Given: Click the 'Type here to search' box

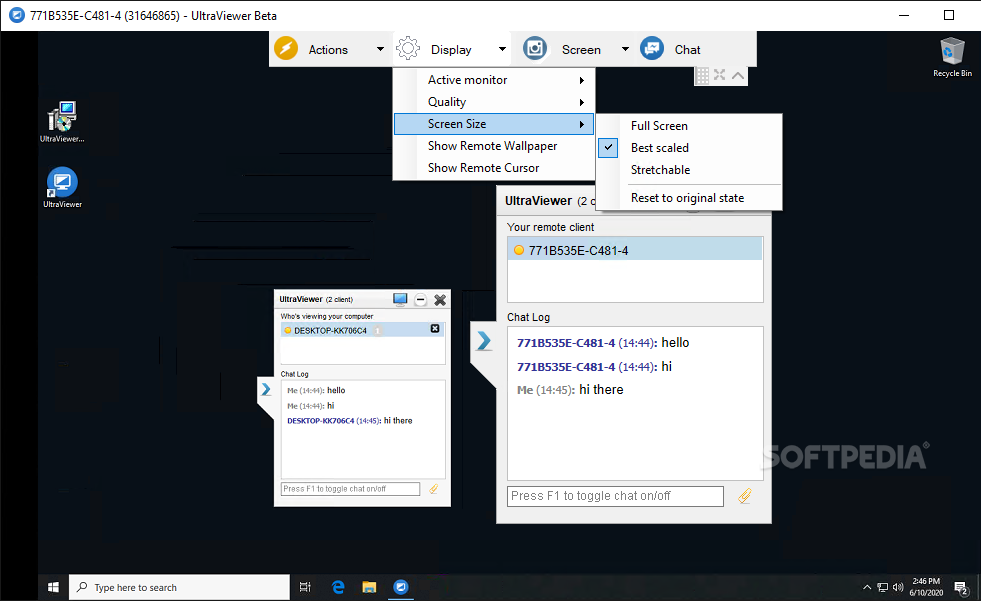Looking at the screenshot, I should click(x=179, y=587).
